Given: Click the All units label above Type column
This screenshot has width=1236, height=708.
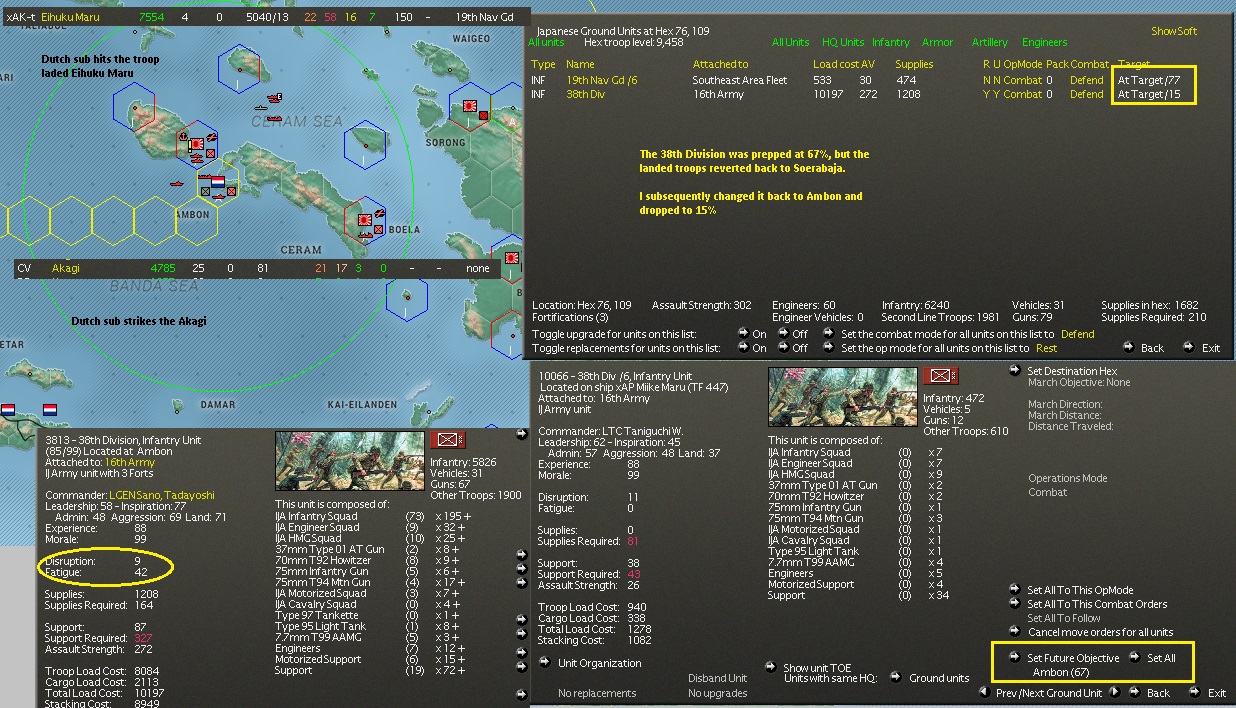Looking at the screenshot, I should pos(546,42).
